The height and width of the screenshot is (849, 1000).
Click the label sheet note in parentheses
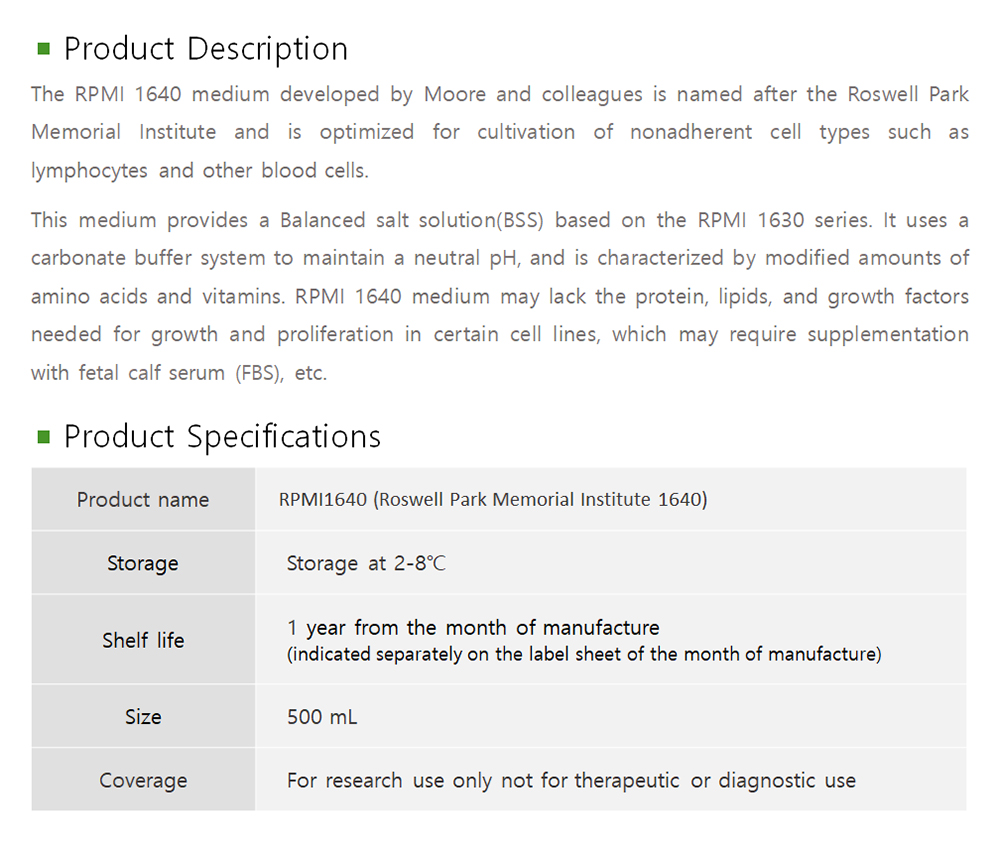tap(584, 655)
